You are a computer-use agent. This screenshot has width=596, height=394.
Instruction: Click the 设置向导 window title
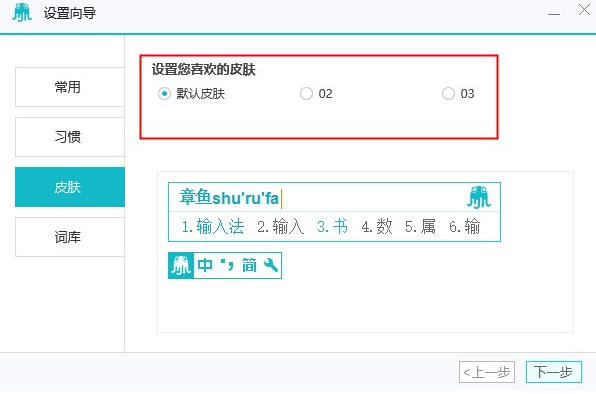pos(70,13)
